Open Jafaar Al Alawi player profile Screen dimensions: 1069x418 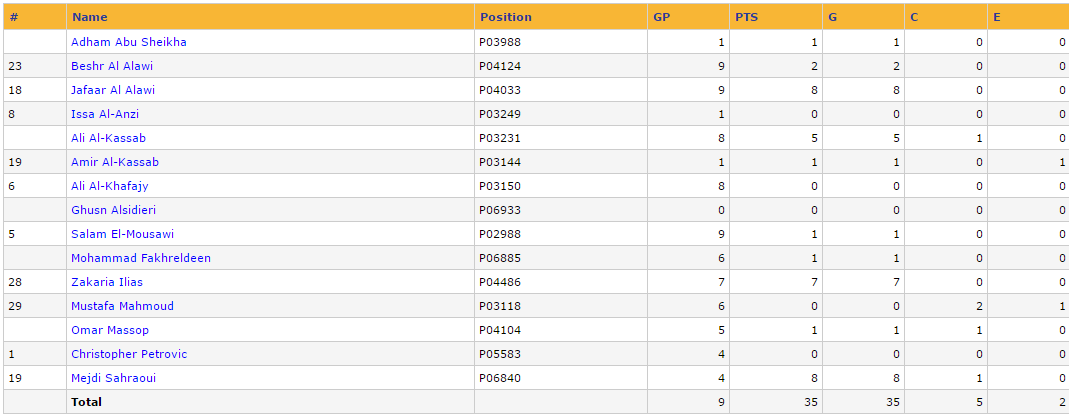(113, 90)
